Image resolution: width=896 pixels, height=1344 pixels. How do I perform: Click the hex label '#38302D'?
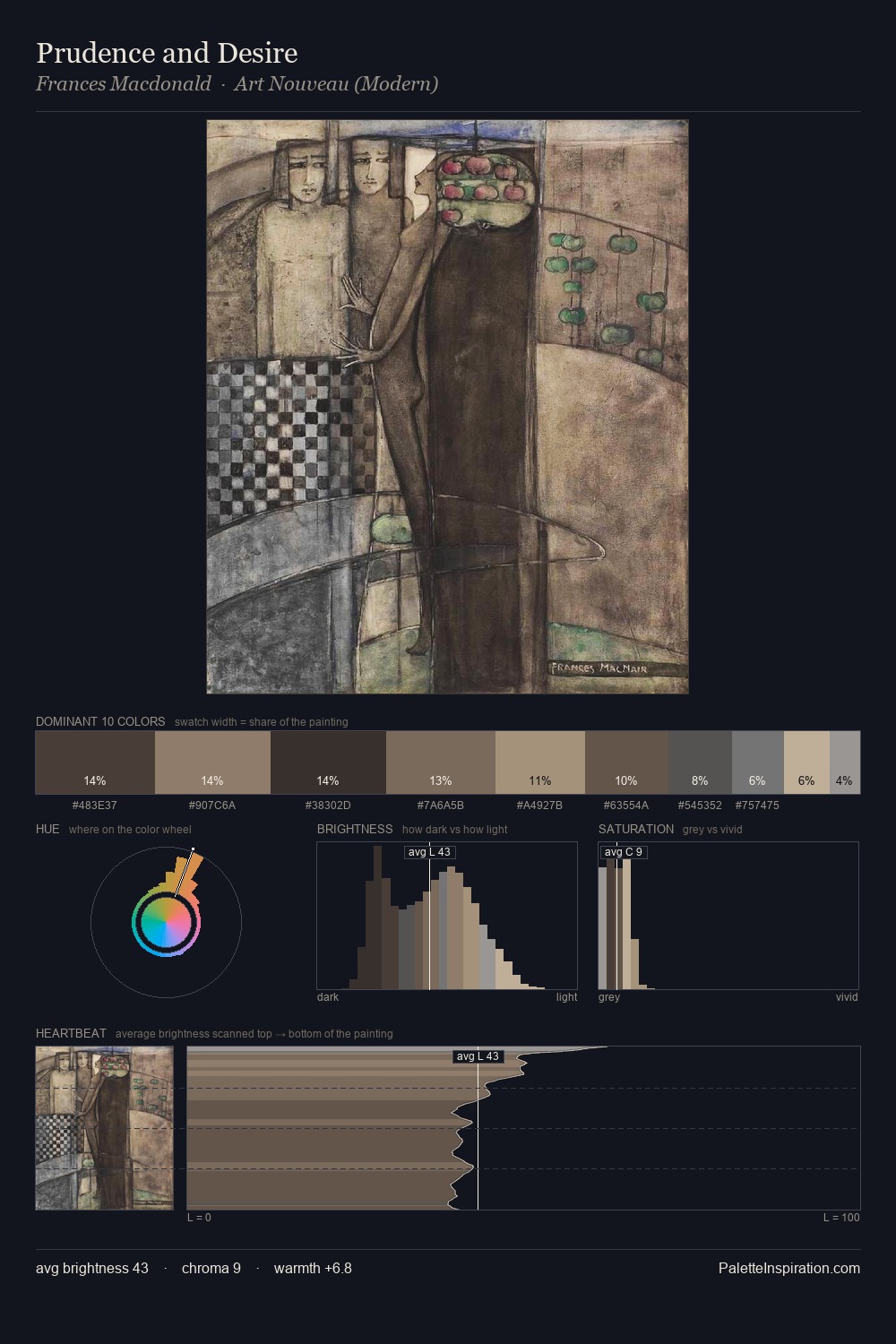(x=328, y=805)
